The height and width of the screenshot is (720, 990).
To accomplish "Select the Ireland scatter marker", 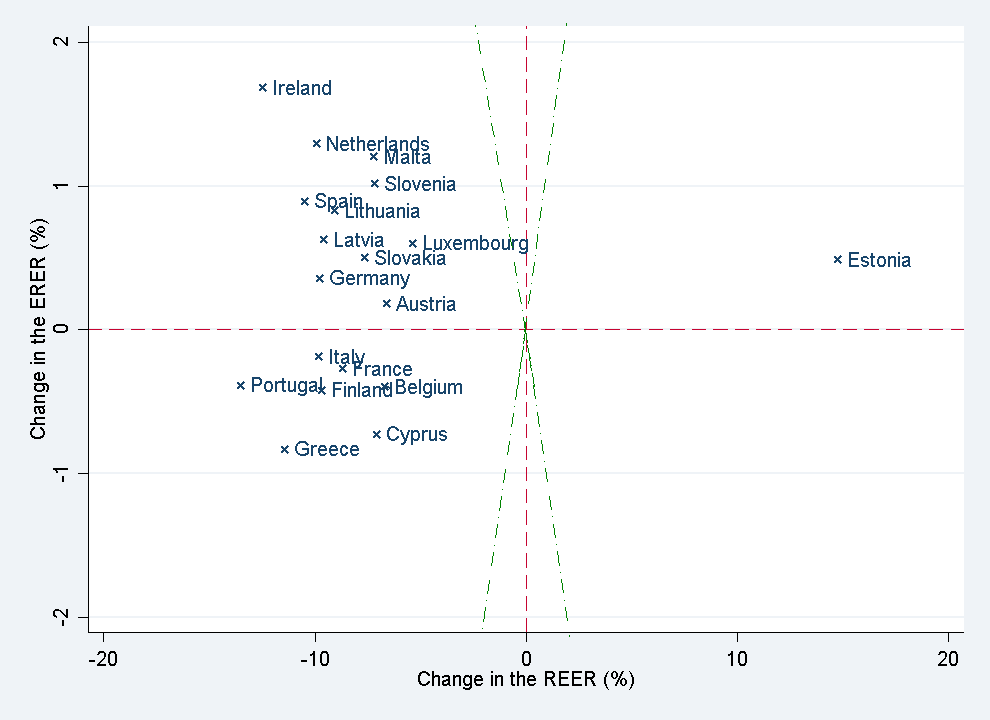I will point(263,87).
